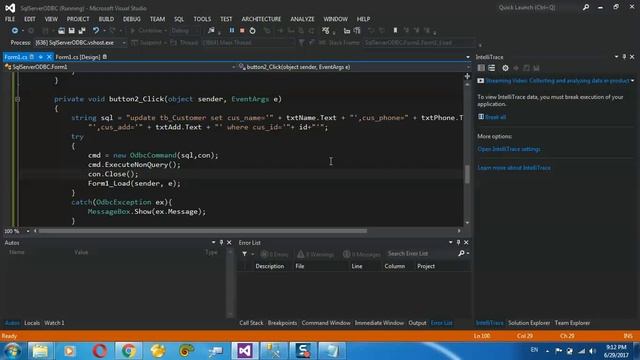Pin the IntelliTrace panel with pushpin icon
The width and height of the screenshot is (640, 360).
coord(624,57)
